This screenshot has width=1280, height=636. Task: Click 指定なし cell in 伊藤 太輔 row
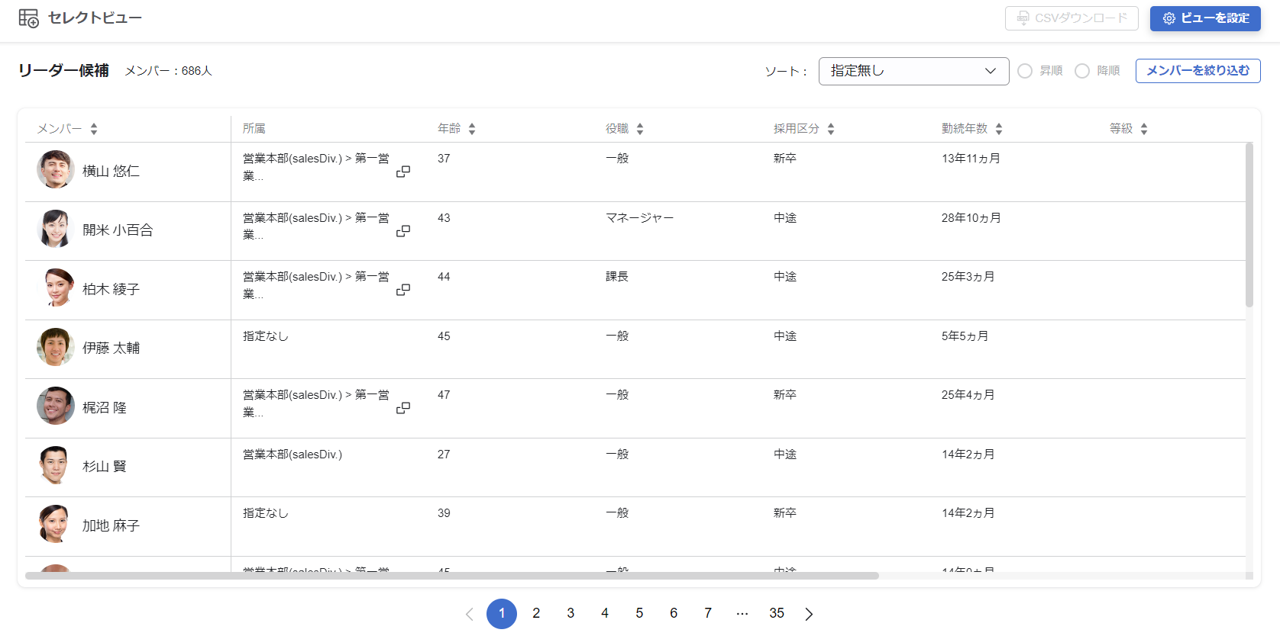[266, 336]
